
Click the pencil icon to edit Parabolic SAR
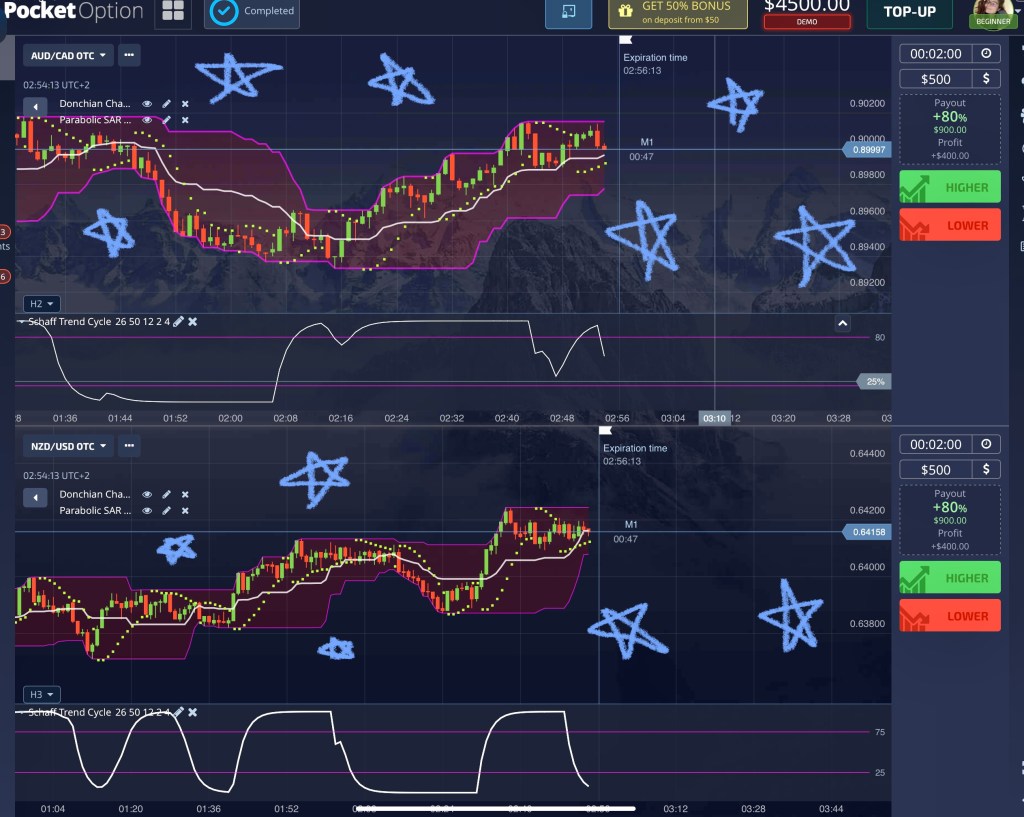click(167, 119)
